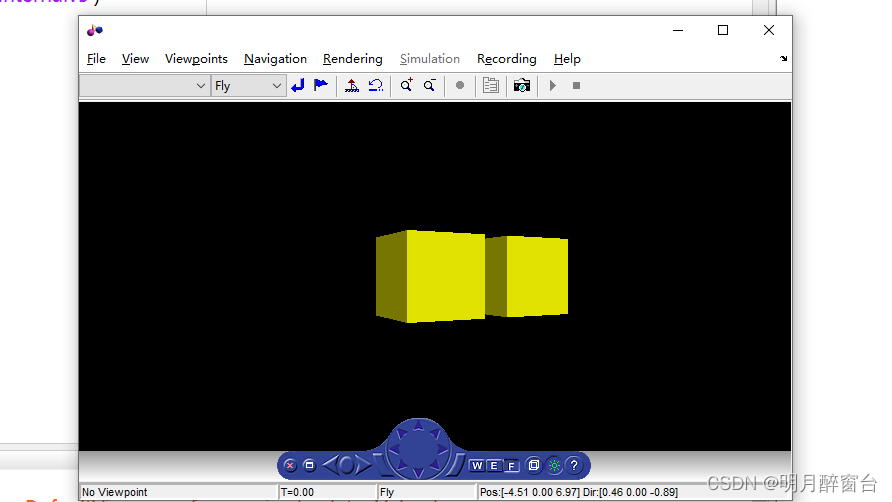Open the viewpoint selection dropdown in the toolbar
892x502 pixels.
144,86
